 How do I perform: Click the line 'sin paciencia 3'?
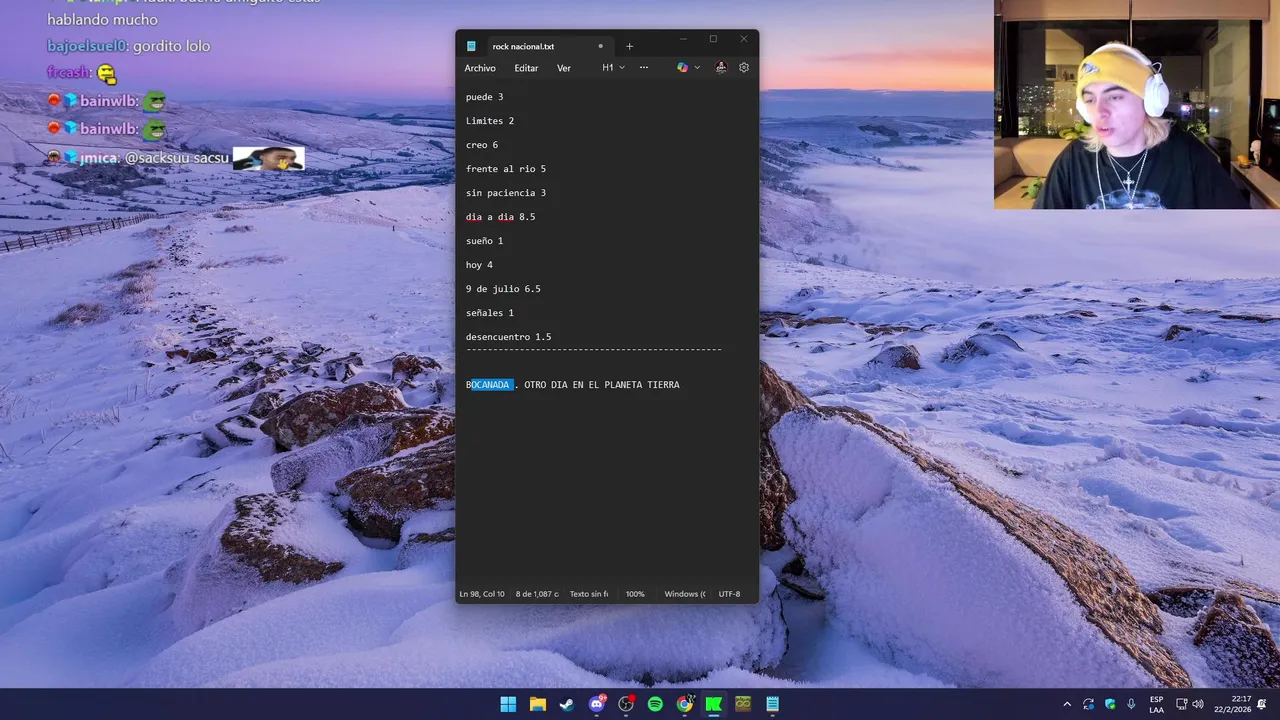point(506,193)
